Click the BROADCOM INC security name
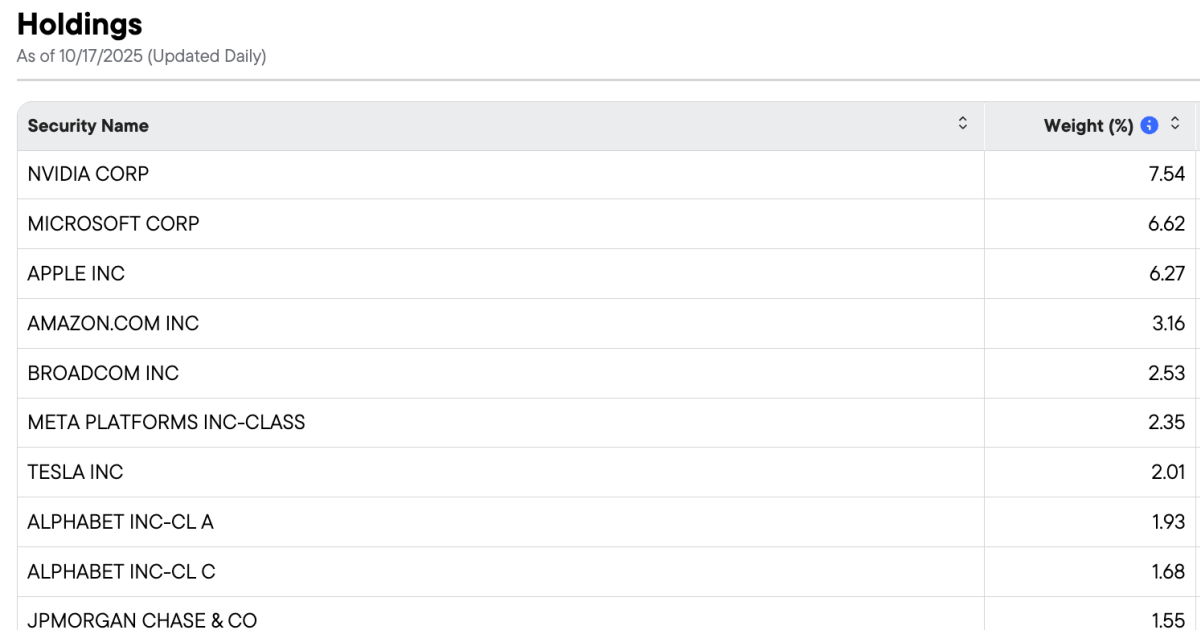 [103, 373]
